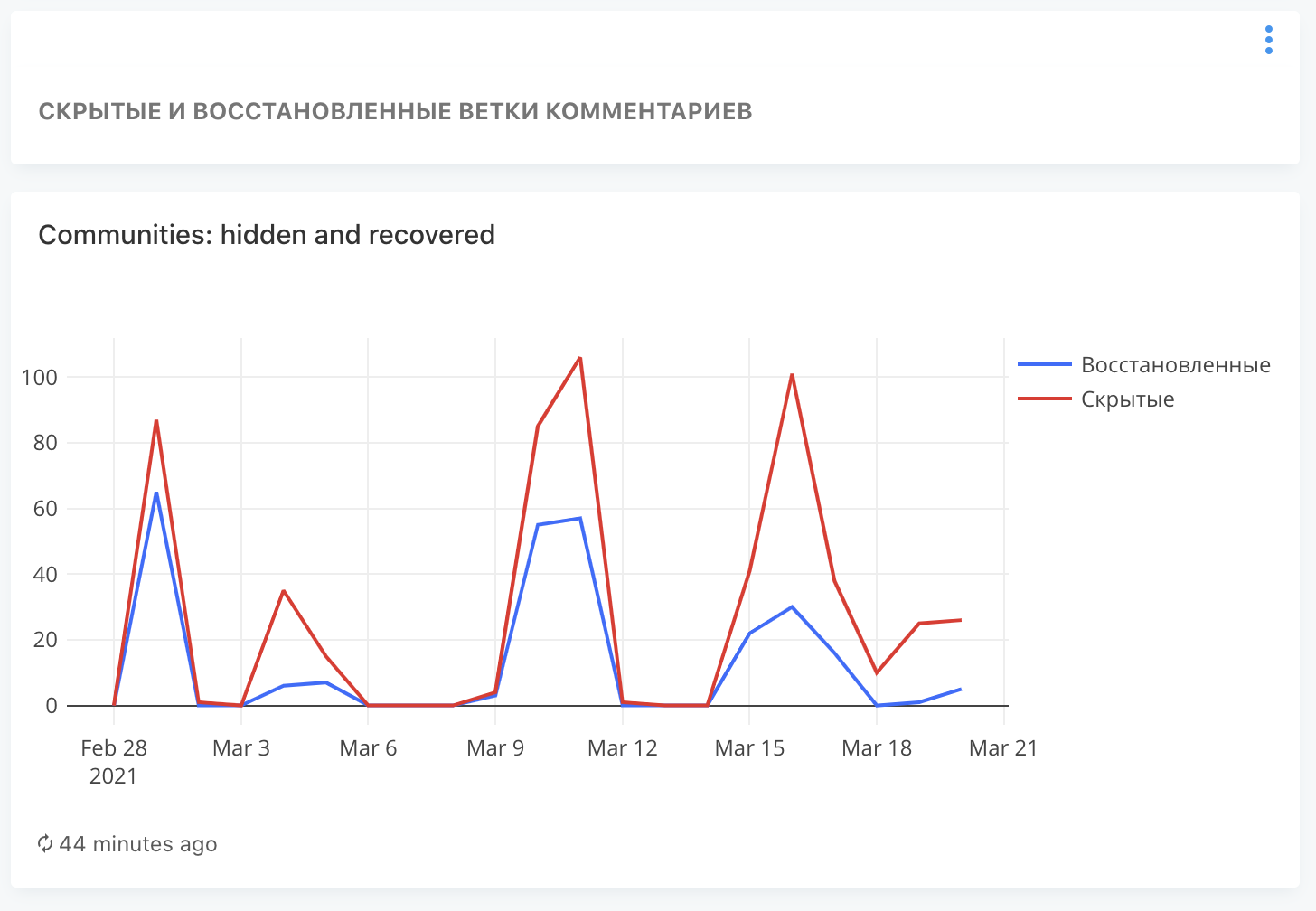Select the blue peak on Mar 1

click(x=156, y=493)
